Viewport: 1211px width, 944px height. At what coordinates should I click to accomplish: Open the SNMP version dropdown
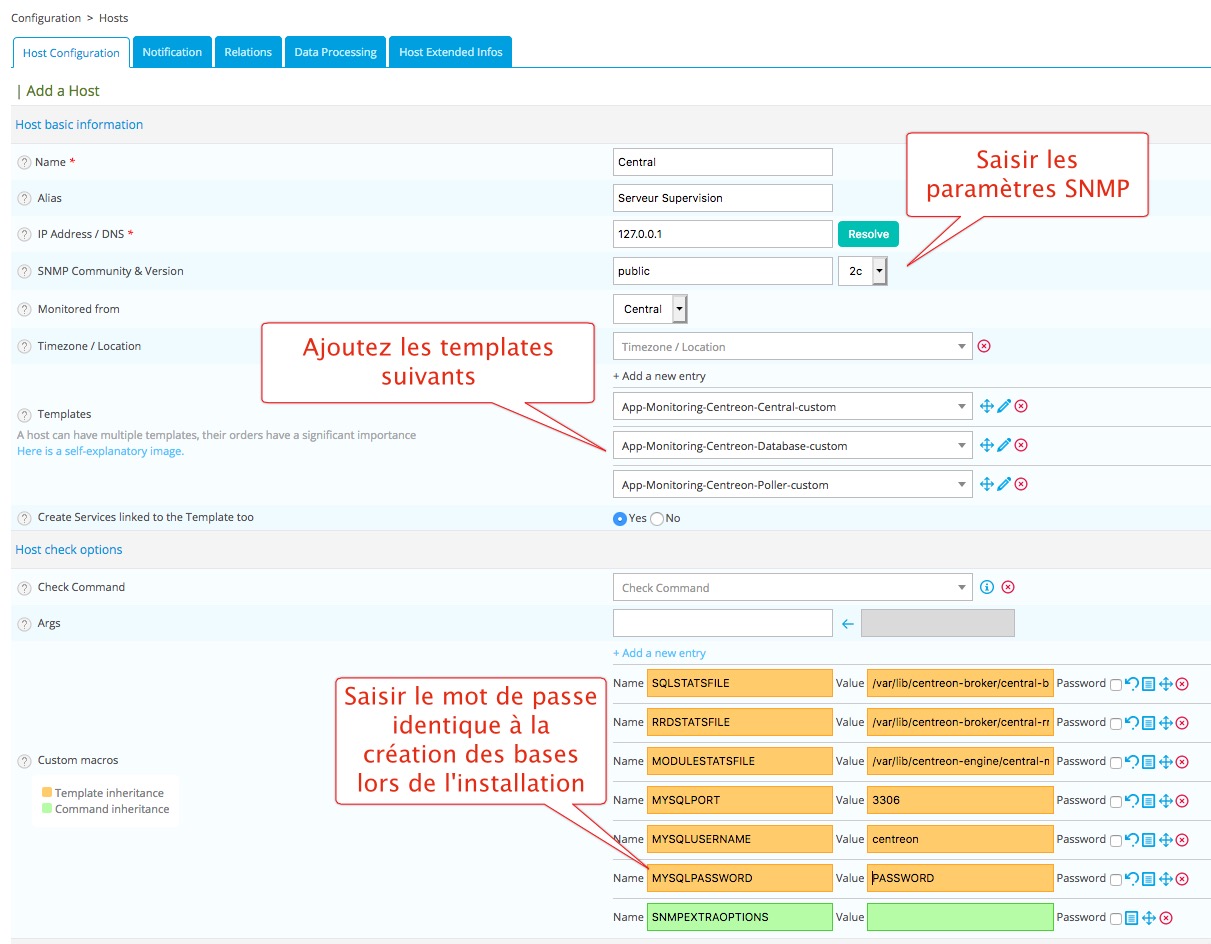862,271
